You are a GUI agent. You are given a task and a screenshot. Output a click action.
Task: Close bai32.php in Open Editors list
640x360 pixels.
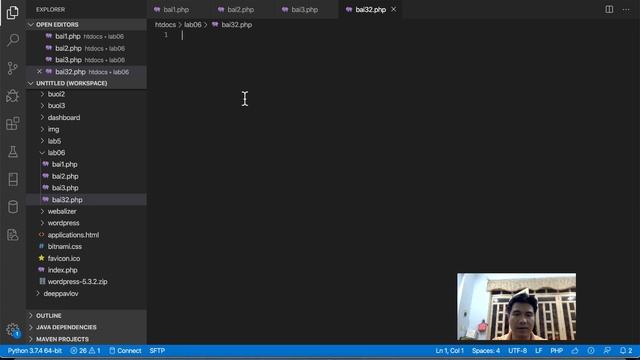(x=39, y=71)
